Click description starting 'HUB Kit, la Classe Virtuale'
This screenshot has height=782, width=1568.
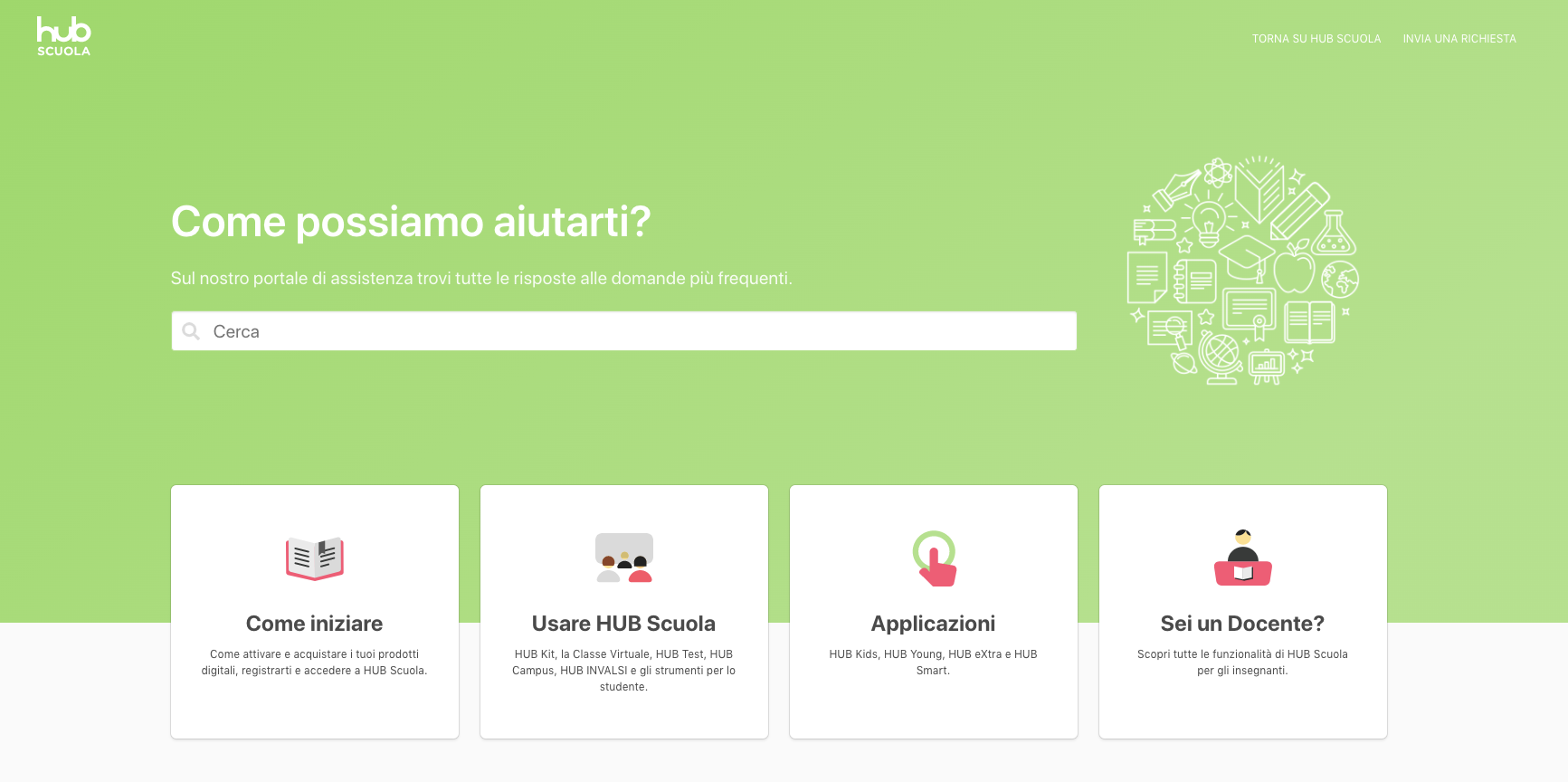(623, 671)
